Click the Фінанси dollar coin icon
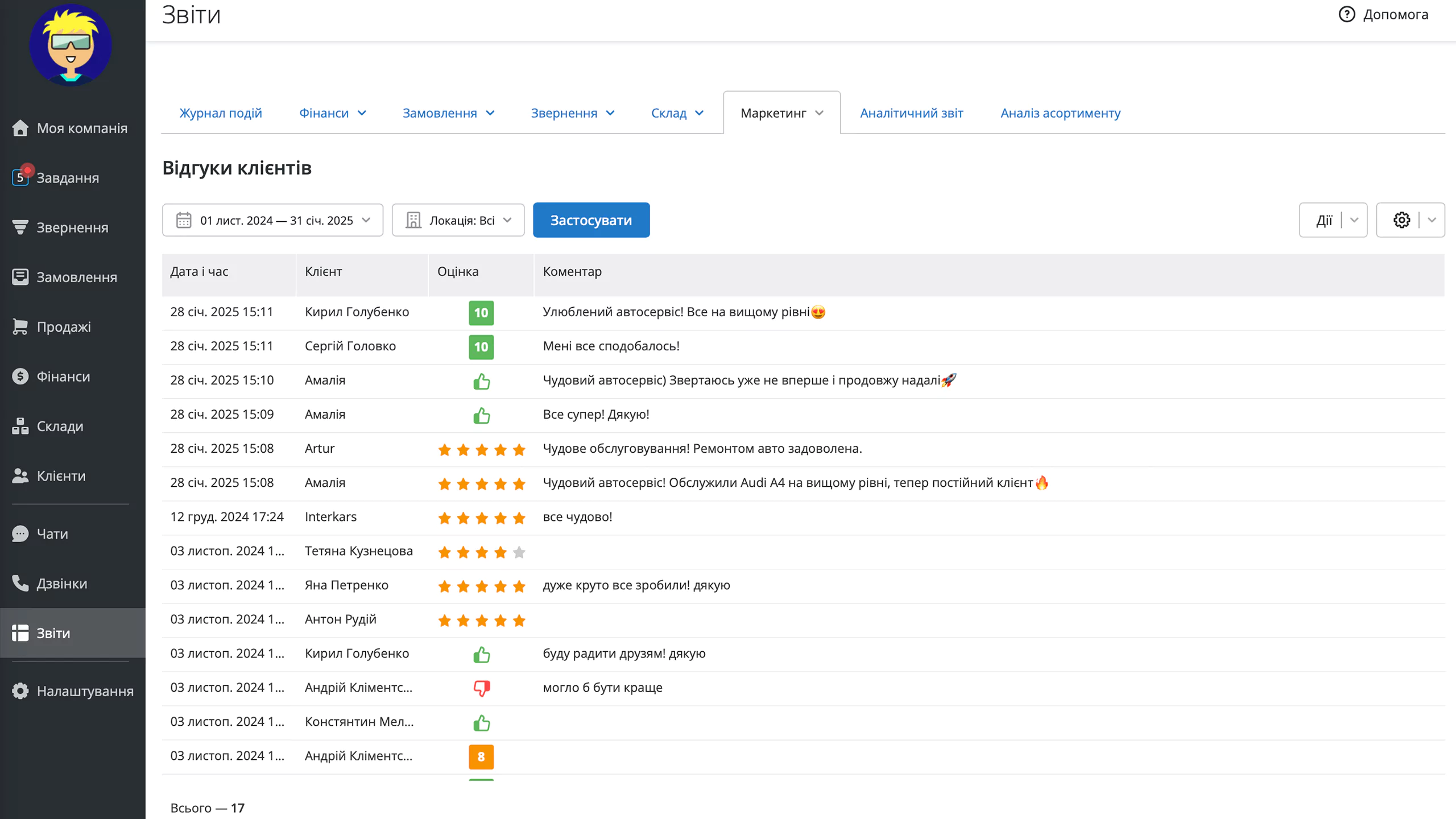 [x=20, y=377]
